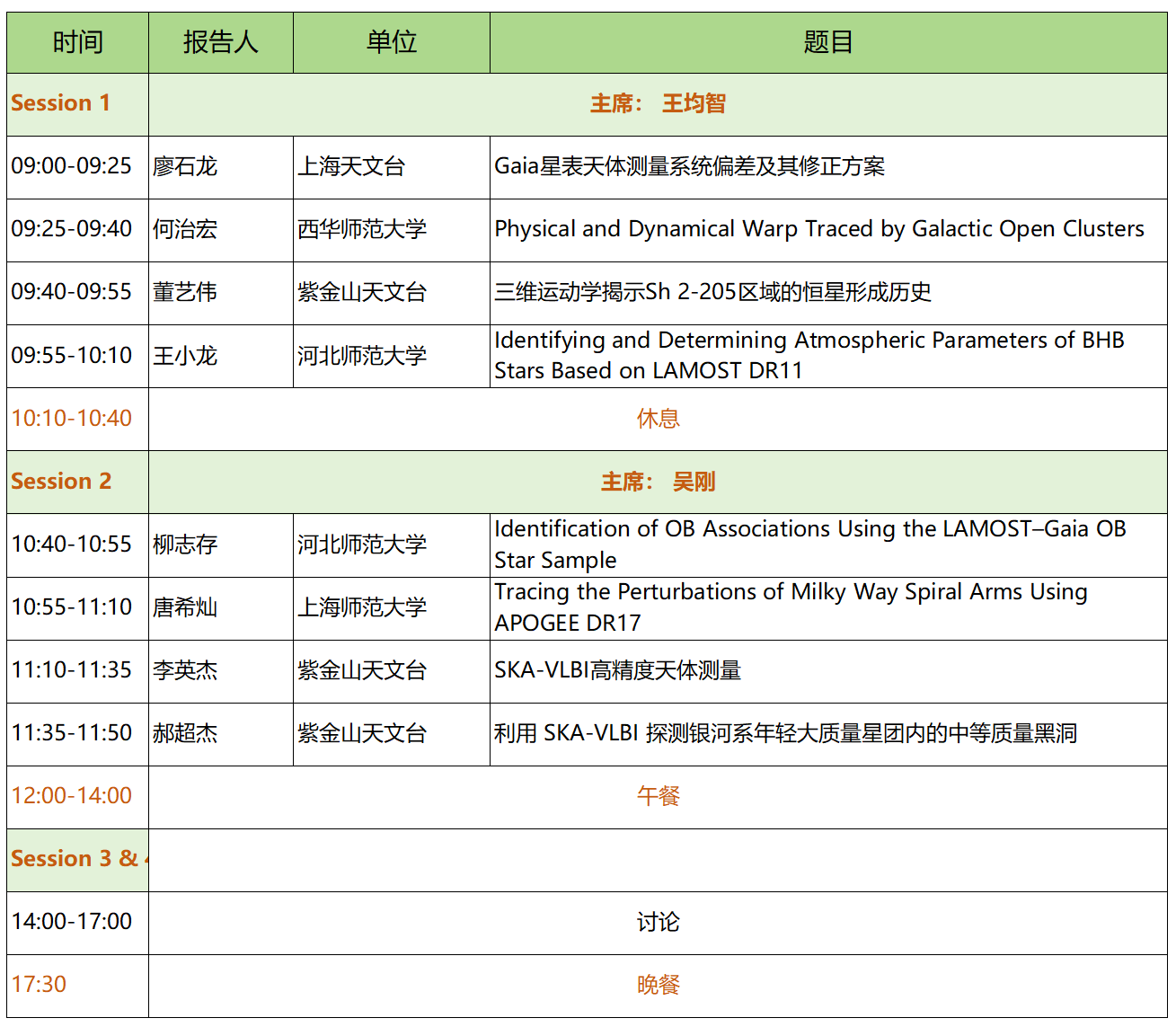Click the Physical and Dynamical Warp title
Screen dimensions: 1176x1027
click(818, 229)
